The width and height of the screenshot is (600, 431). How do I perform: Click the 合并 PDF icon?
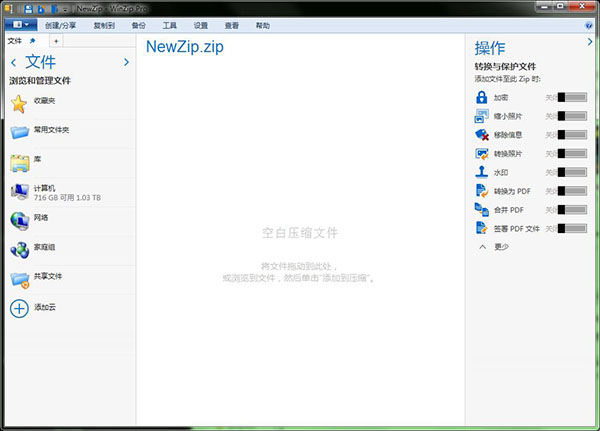point(481,209)
